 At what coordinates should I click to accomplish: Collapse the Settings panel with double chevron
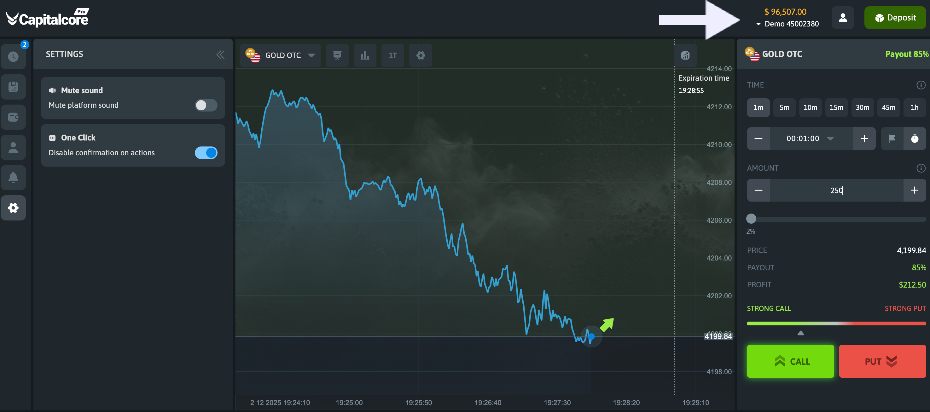[x=220, y=55]
